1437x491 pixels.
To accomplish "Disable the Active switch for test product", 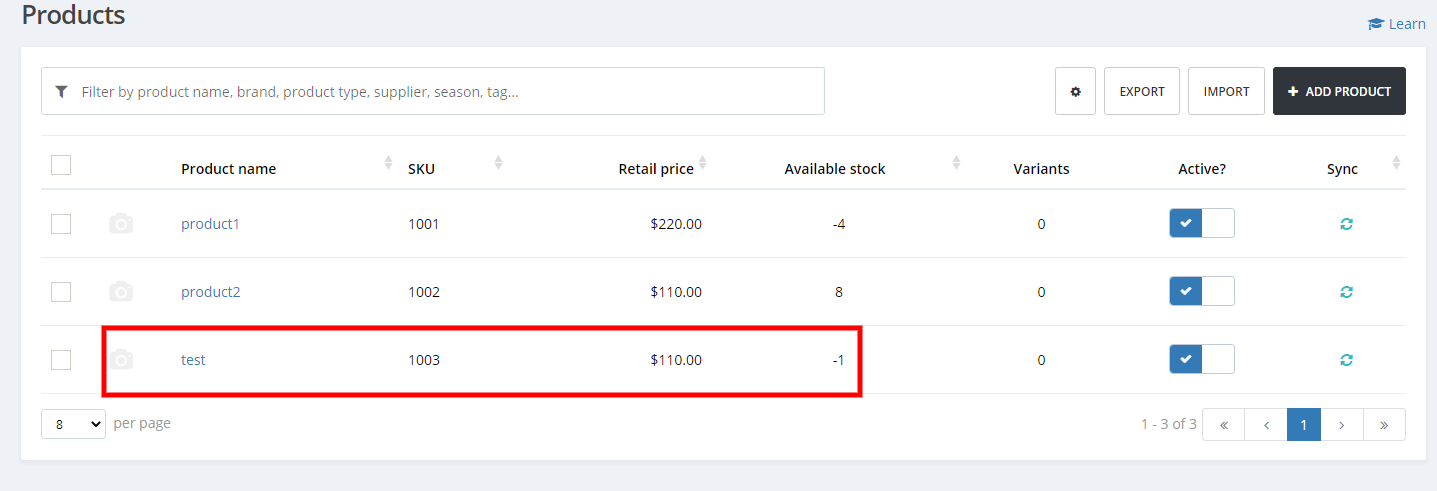I will (x=1201, y=359).
